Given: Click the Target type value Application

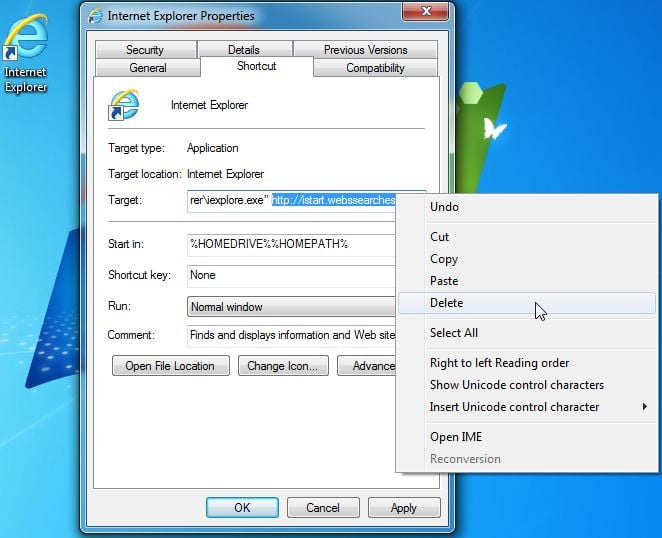Looking at the screenshot, I should pos(213,148).
